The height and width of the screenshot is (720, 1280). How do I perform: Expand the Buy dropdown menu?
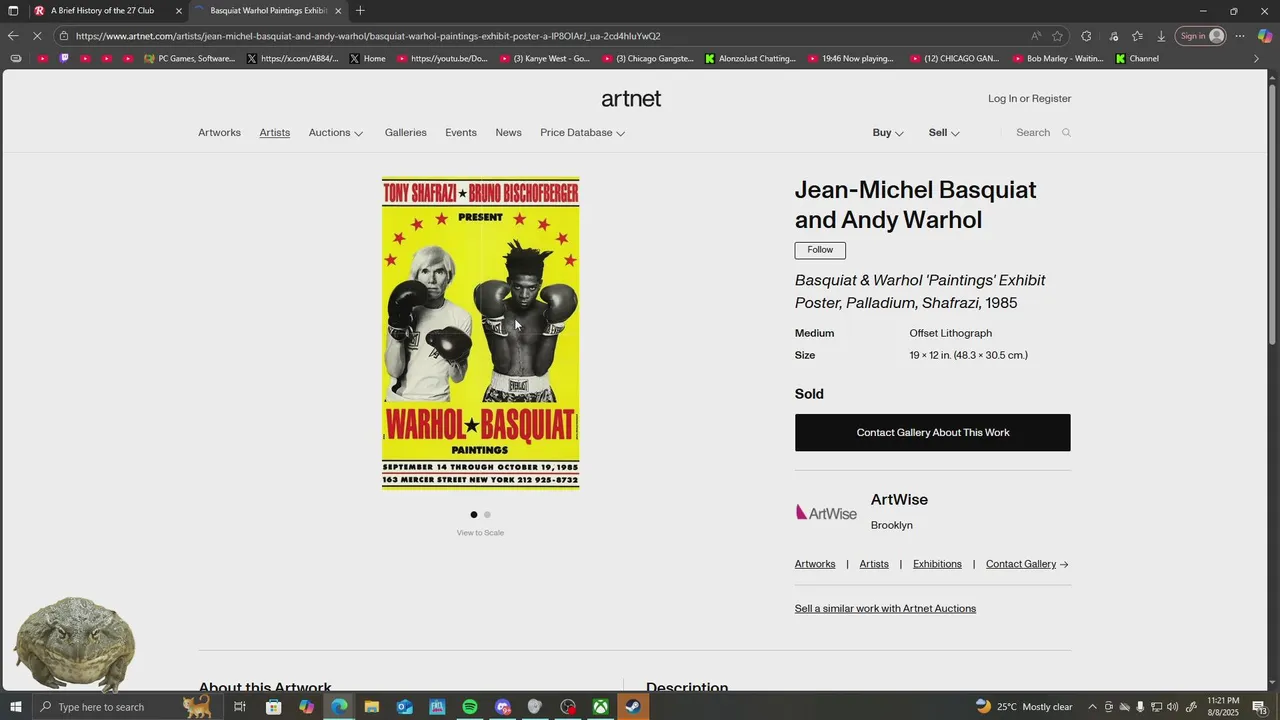[888, 133]
